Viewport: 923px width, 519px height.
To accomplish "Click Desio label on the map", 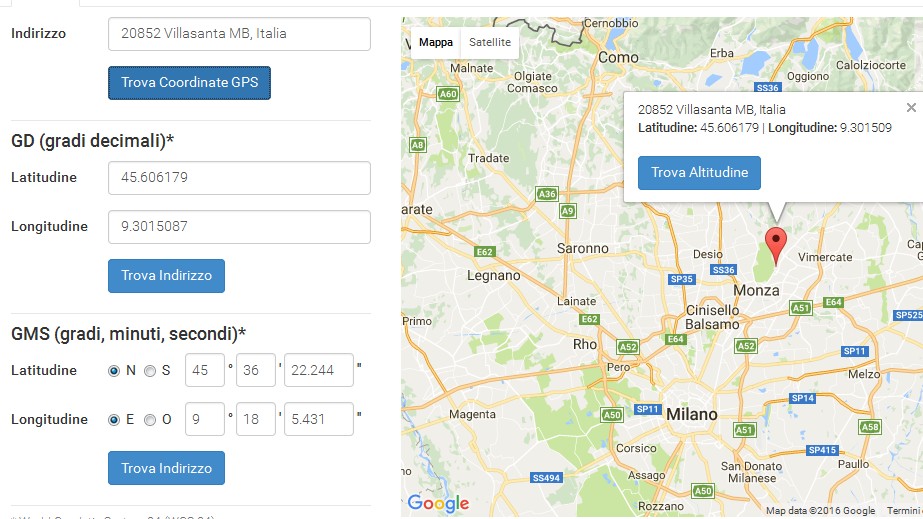I will [708, 254].
